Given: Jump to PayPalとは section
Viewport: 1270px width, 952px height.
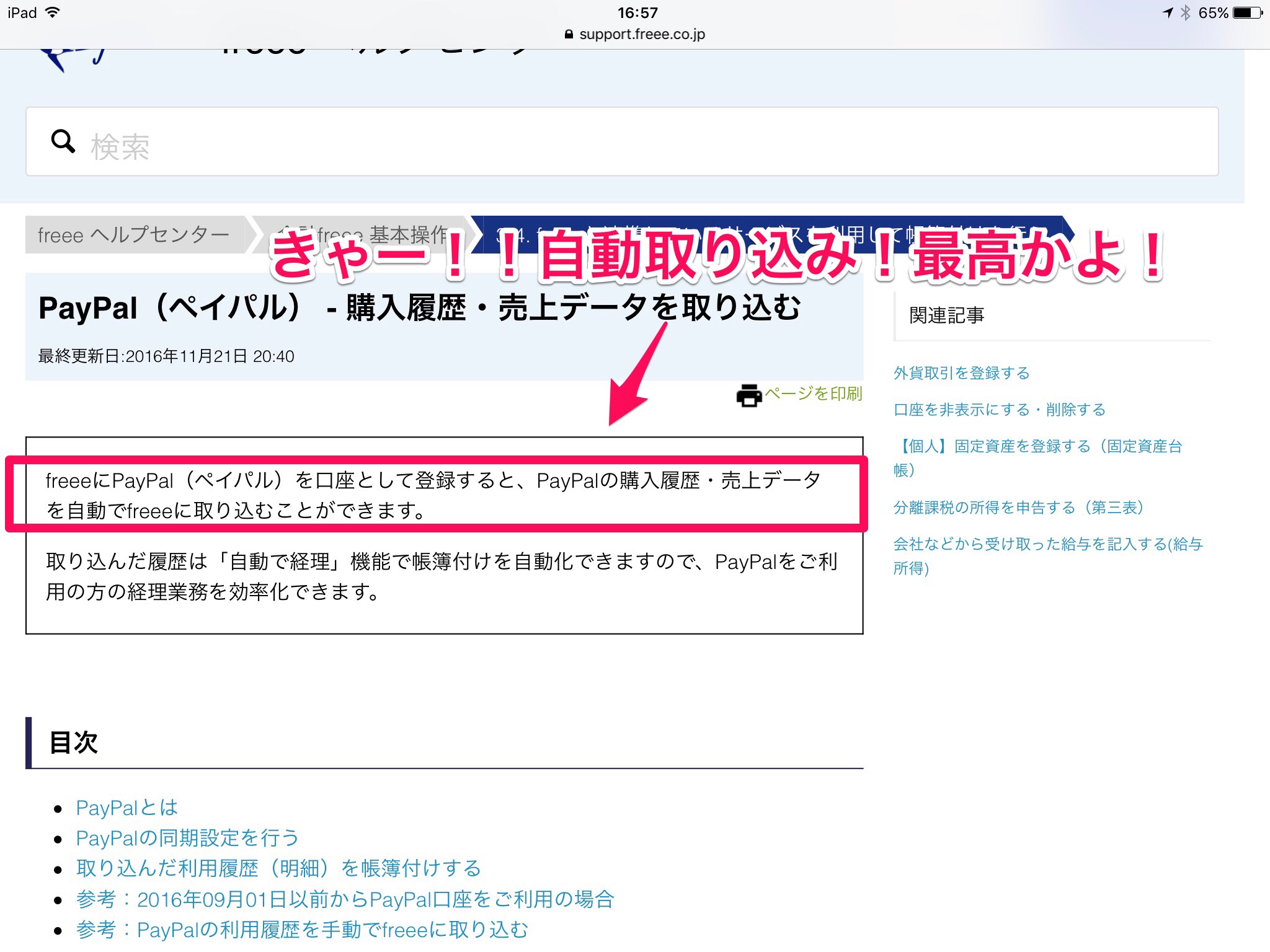Looking at the screenshot, I should 127,808.
